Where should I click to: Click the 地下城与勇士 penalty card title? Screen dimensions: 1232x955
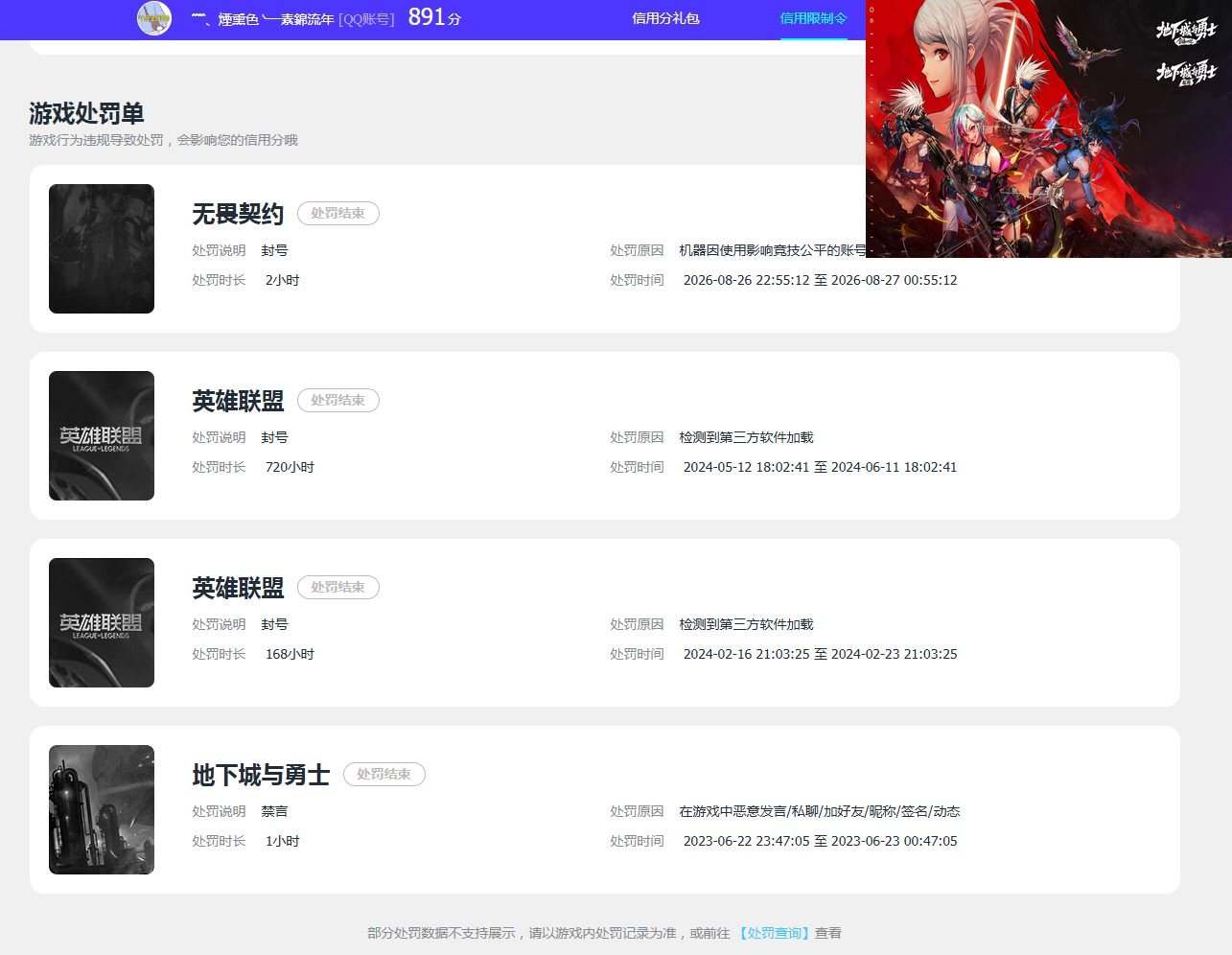click(261, 775)
